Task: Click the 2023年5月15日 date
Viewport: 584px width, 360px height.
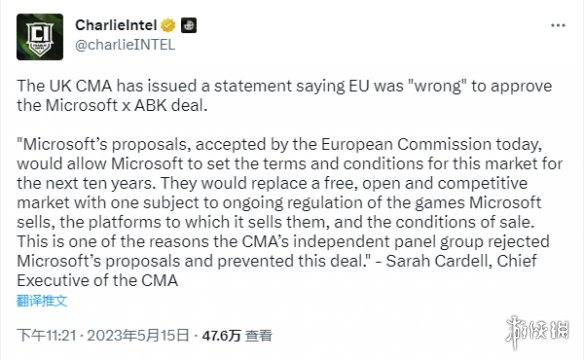Action: (x=138, y=335)
